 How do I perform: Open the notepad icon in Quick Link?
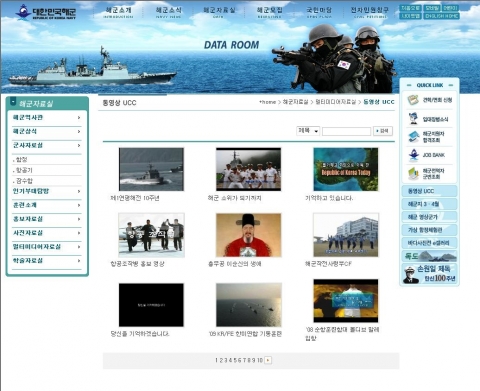[x=413, y=100]
